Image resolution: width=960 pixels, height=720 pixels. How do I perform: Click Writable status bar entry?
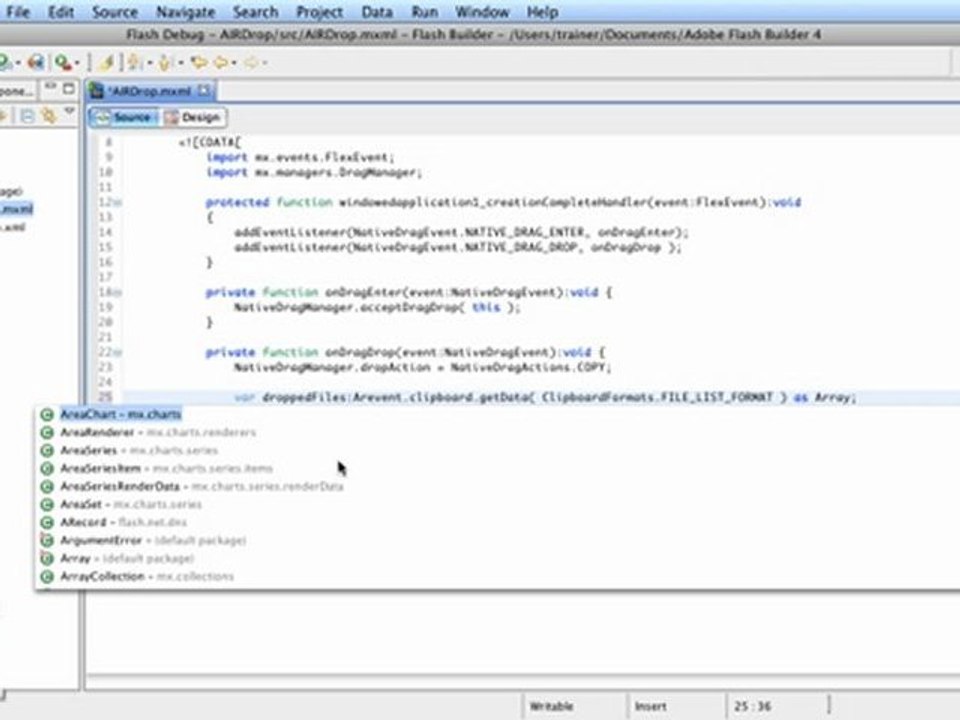point(551,707)
